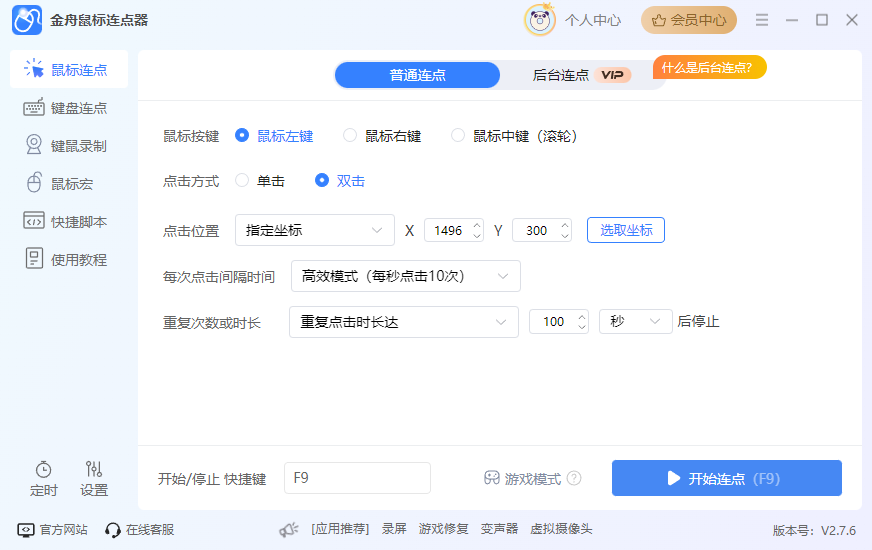Click the 在线客服 headset icon
872x550 pixels.
pyautogui.click(x=113, y=530)
